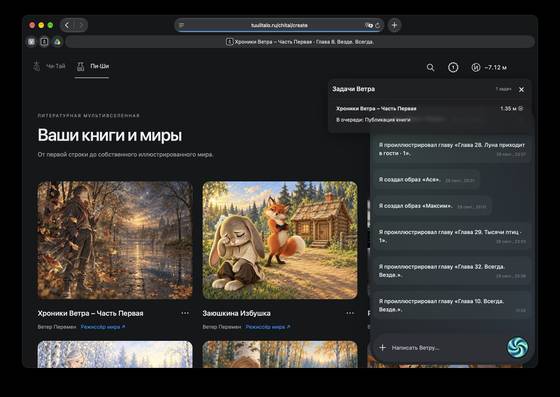Click the coin icon next to 1.35 м
Viewport: 560px width, 397px height.
pyautogui.click(x=521, y=109)
